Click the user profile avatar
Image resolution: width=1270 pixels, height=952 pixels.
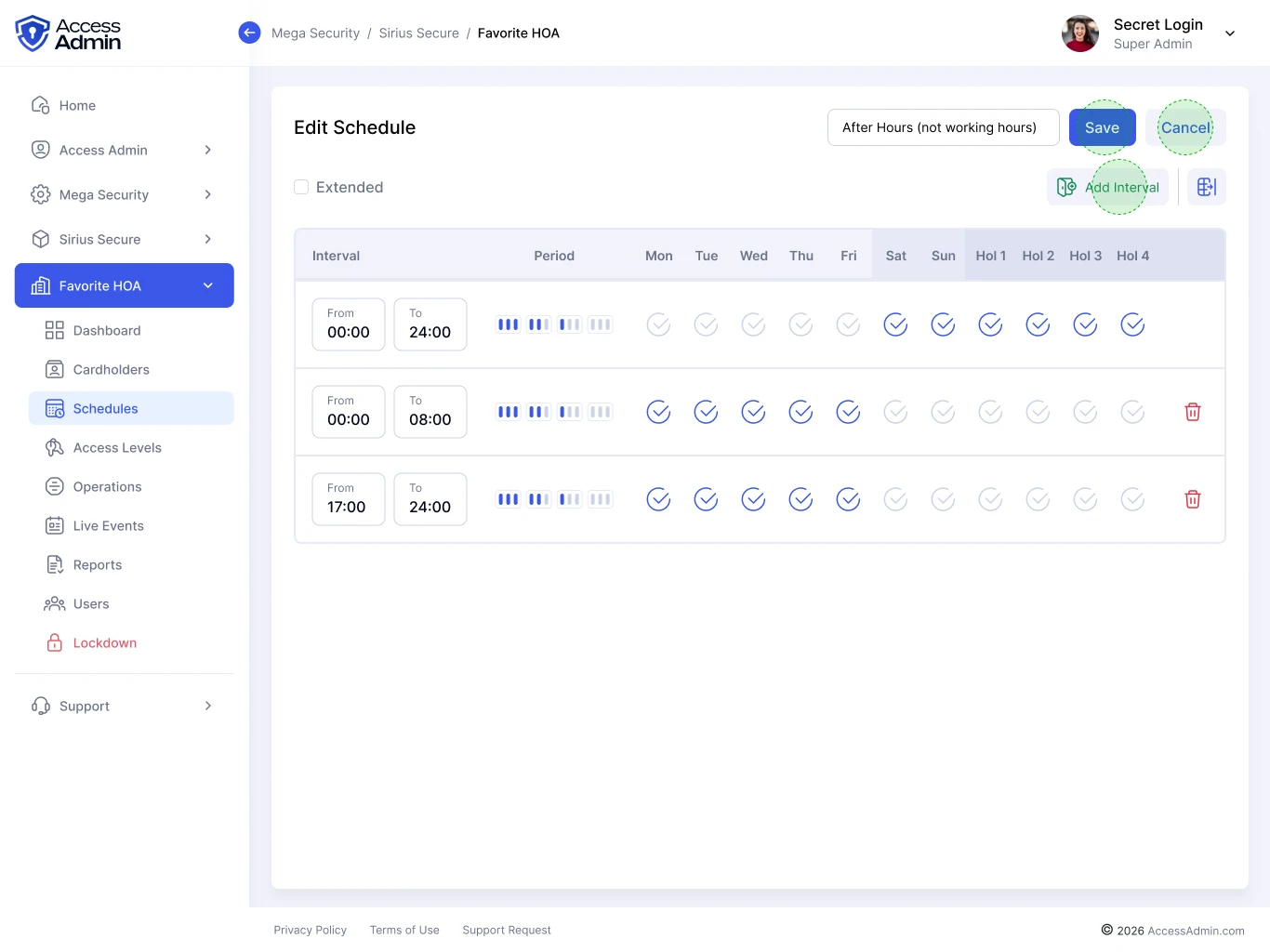tap(1080, 33)
